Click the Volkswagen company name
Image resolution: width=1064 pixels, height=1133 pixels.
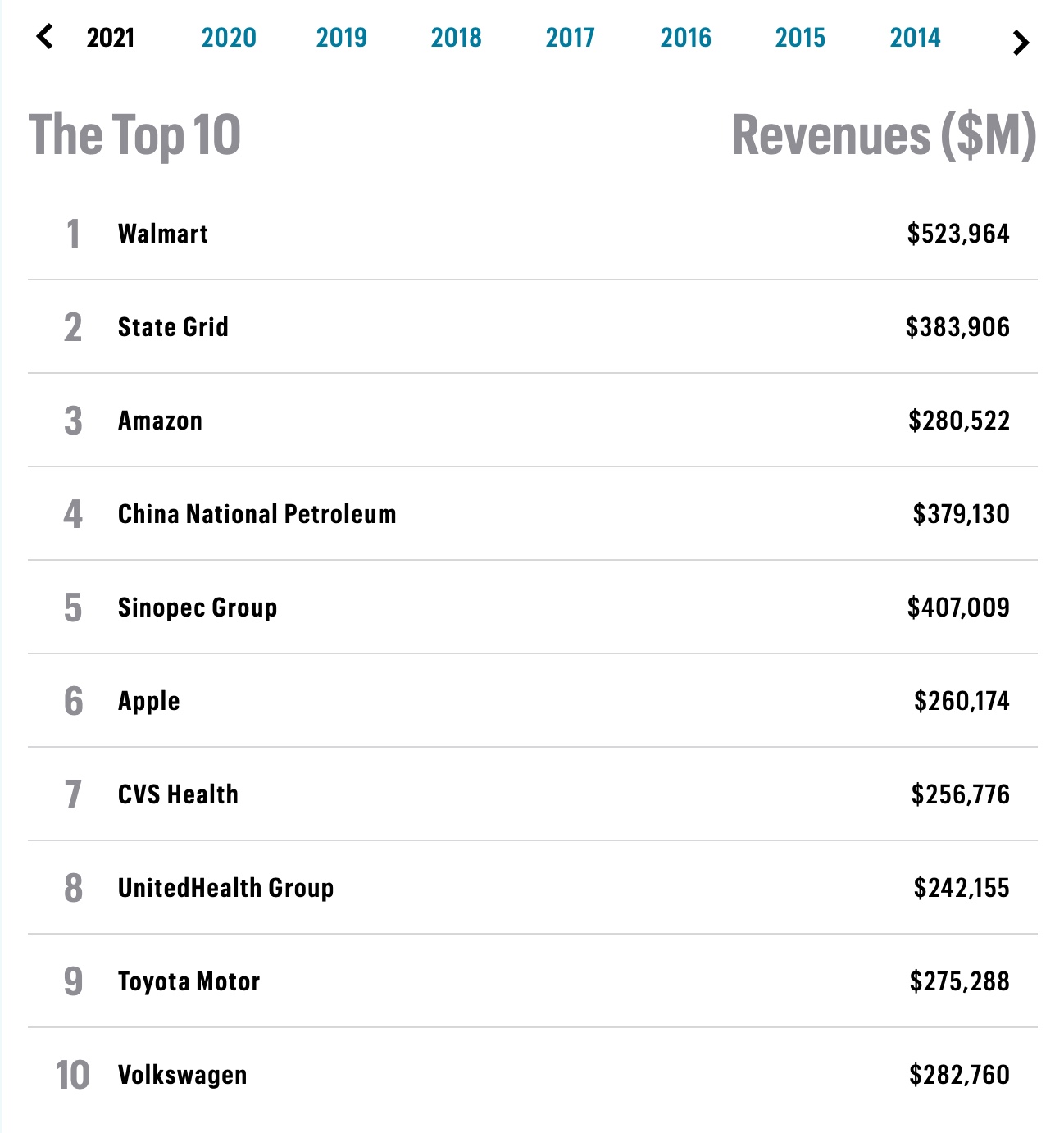click(182, 1075)
